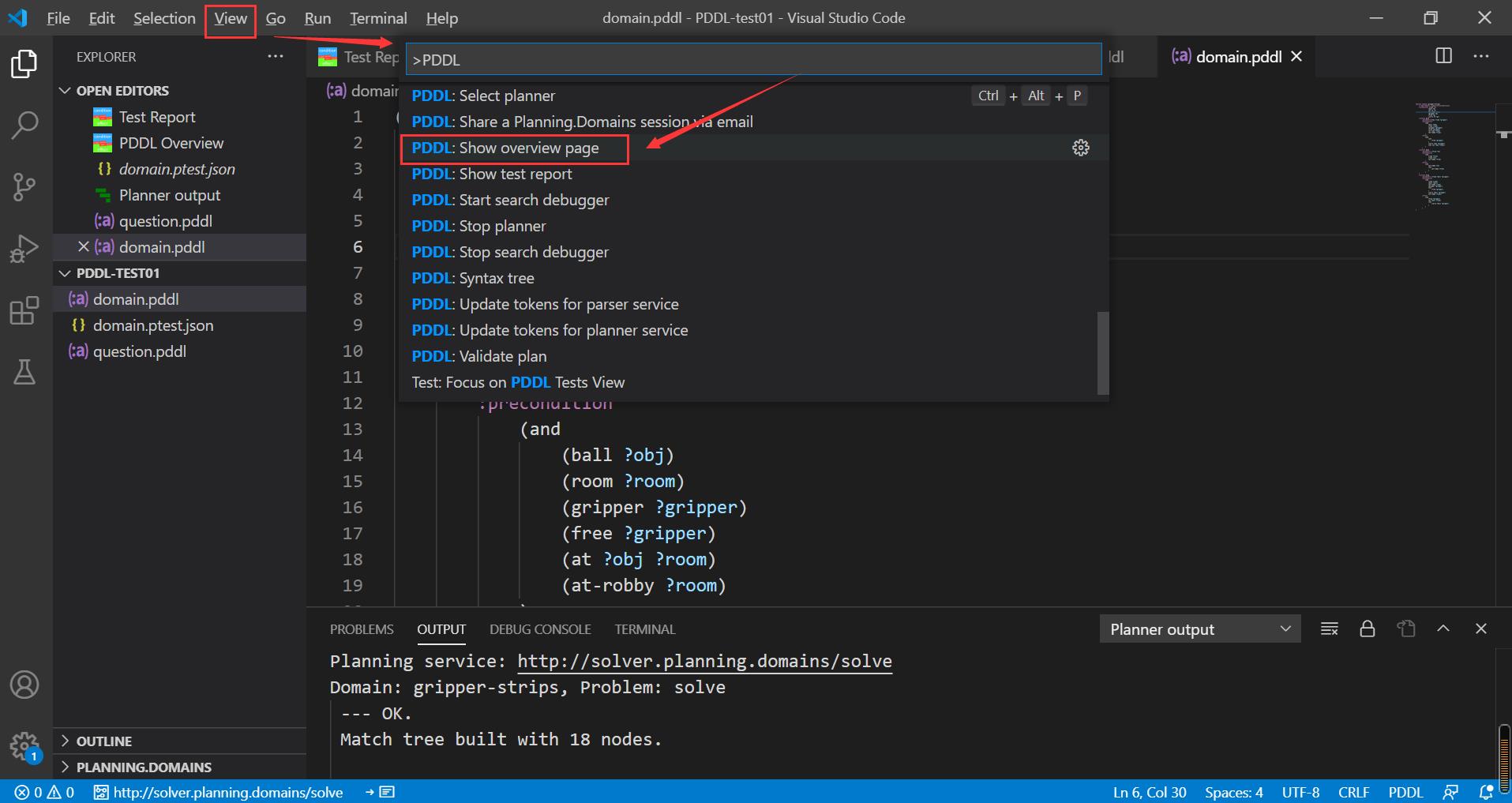Click planner service URL in status bar
This screenshot has height=803, width=1512.
[219, 792]
